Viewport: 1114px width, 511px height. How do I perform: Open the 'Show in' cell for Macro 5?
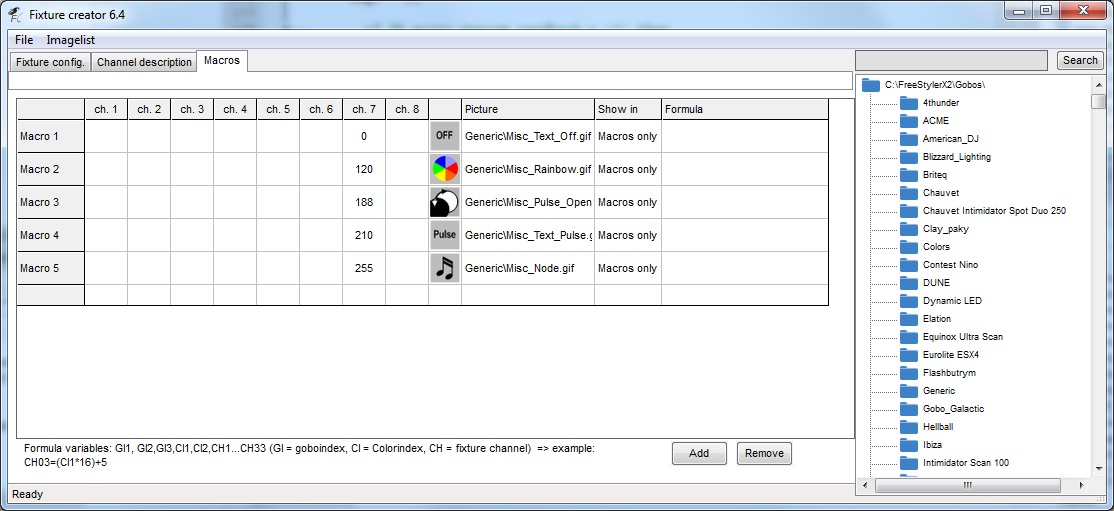pyautogui.click(x=627, y=268)
